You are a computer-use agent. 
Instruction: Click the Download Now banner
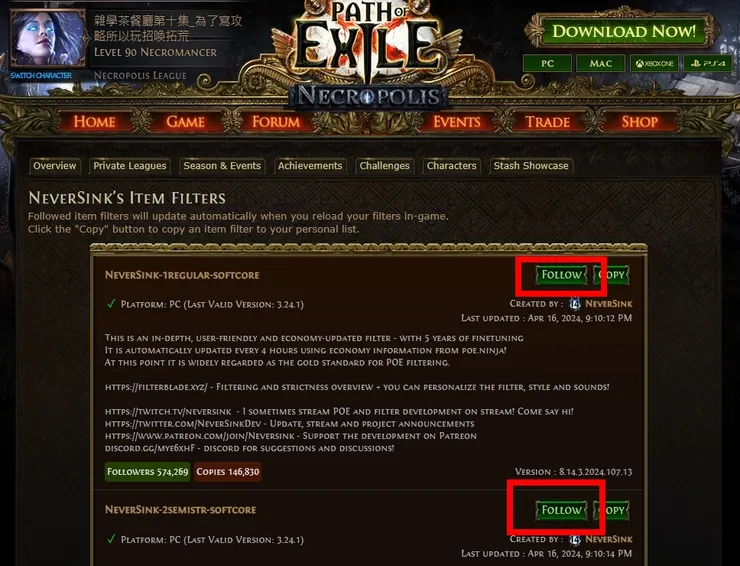coord(623,31)
